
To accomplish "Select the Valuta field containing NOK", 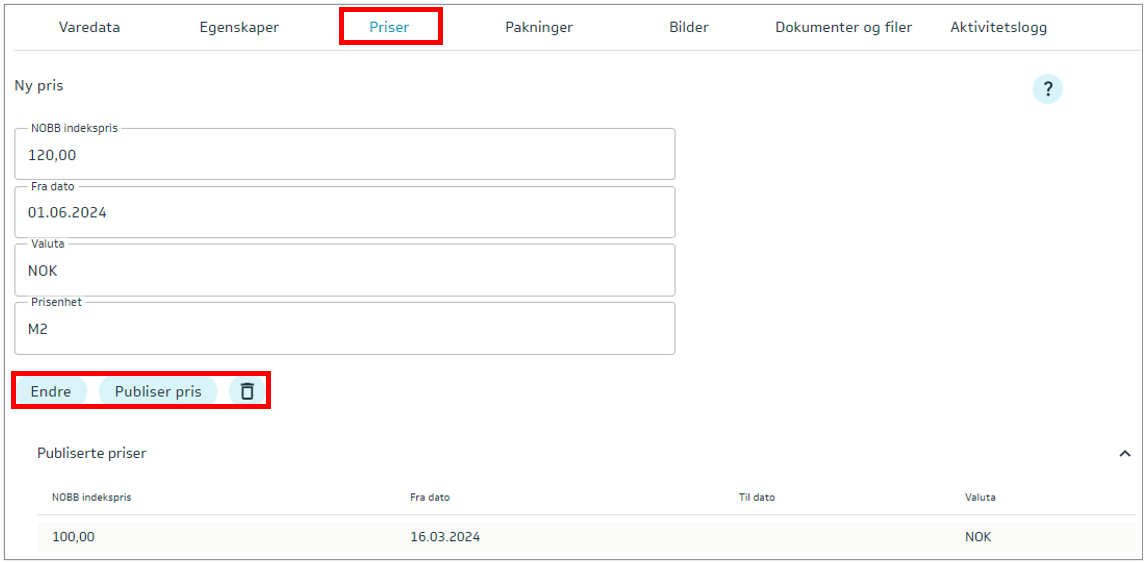I will click(344, 271).
